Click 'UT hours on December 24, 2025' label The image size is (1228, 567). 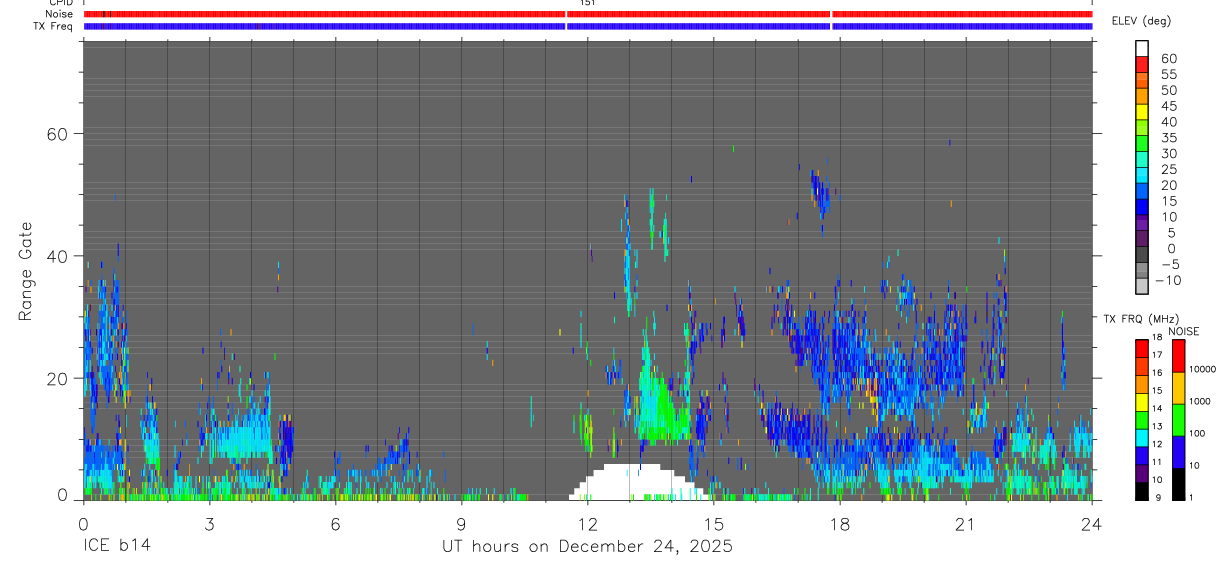coord(588,547)
